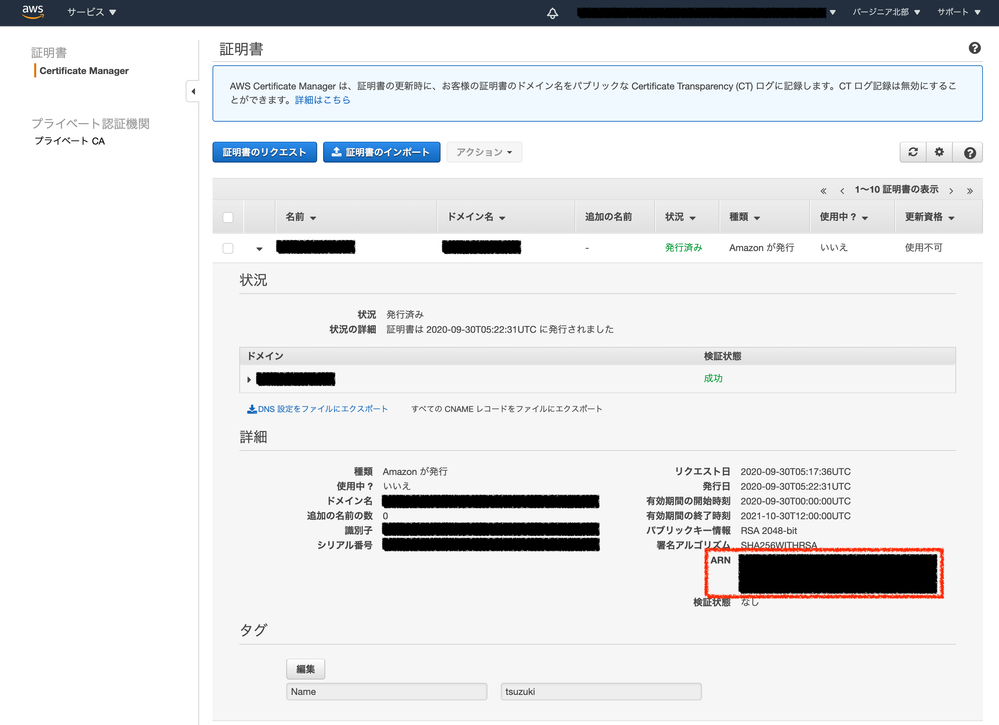Image resolution: width=999 pixels, height=725 pixels.
Task: Sort by ドメイン名 column
Action: tap(476, 217)
